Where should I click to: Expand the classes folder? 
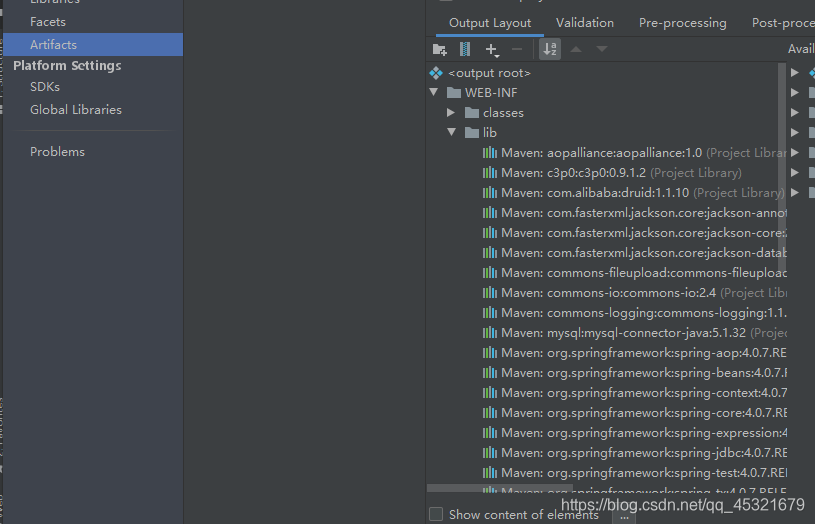(451, 113)
